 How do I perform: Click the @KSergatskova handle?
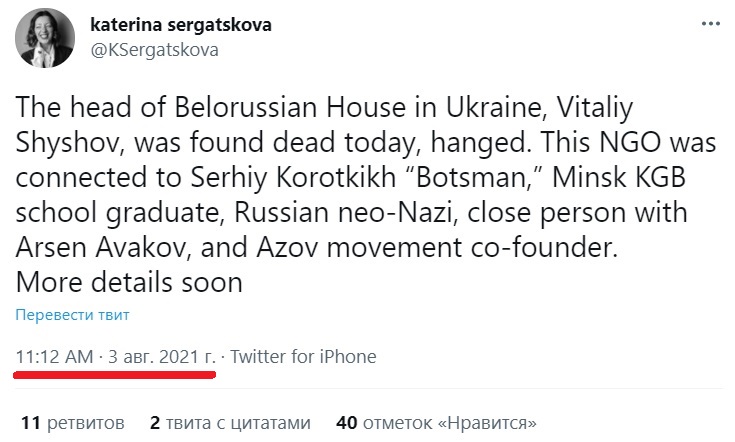click(155, 49)
